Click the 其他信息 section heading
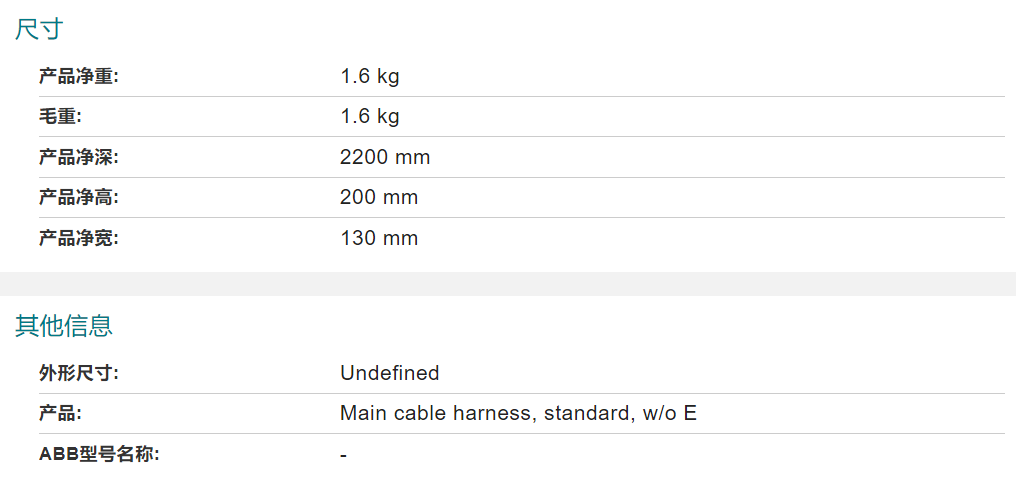This screenshot has width=1016, height=483. pos(64,326)
